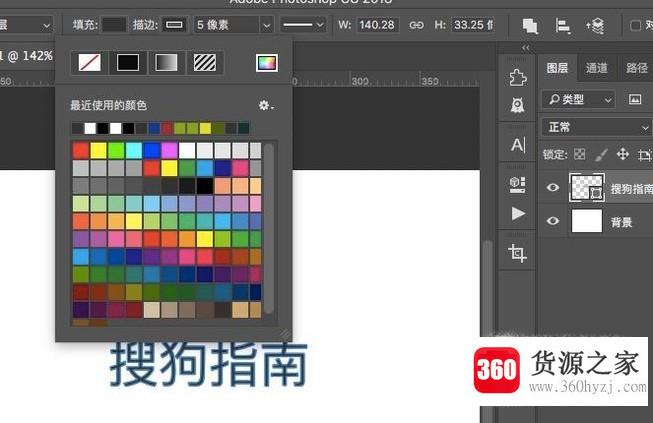Open the swatches gear settings menu

click(266, 105)
